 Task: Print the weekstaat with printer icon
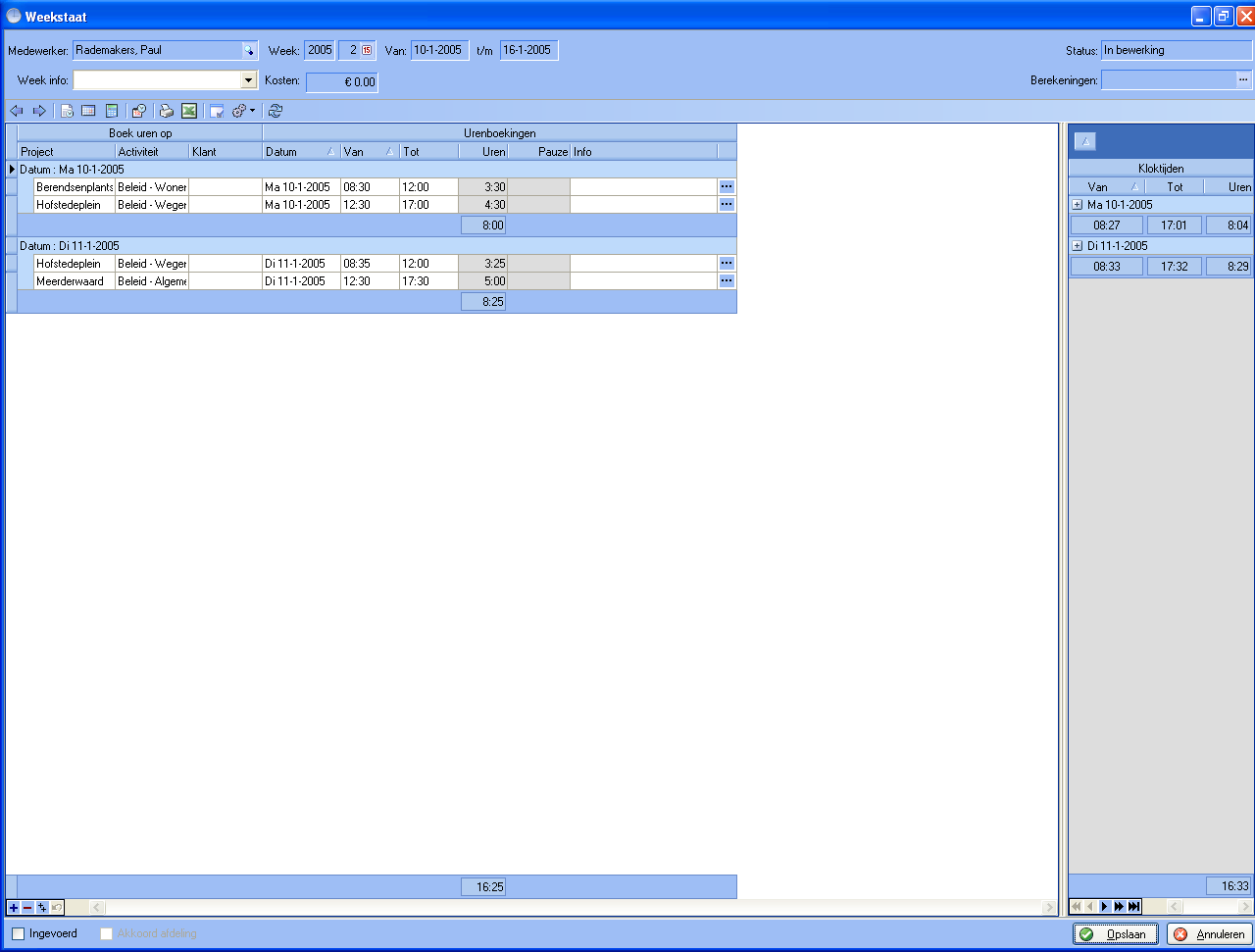(x=167, y=111)
